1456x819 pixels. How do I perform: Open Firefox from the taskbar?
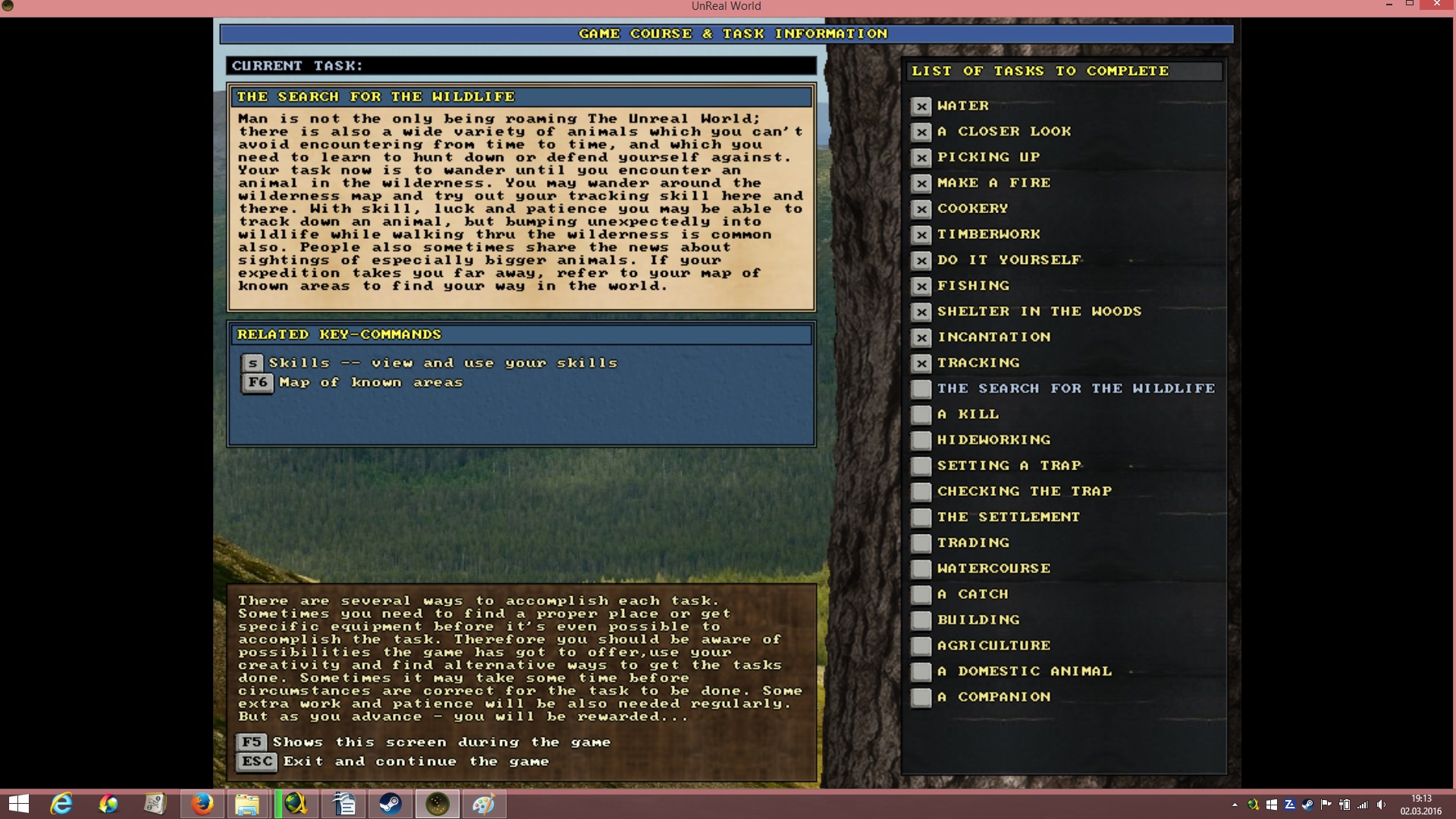click(202, 804)
